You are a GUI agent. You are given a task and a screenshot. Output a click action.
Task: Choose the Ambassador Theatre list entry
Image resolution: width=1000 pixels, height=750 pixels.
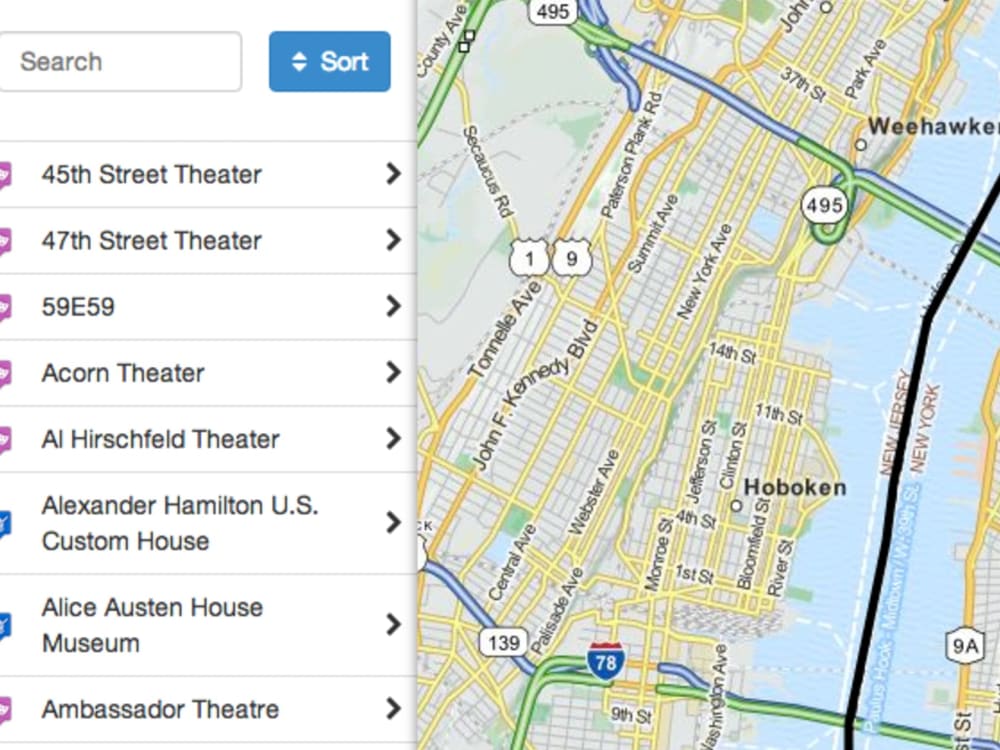pos(208,709)
